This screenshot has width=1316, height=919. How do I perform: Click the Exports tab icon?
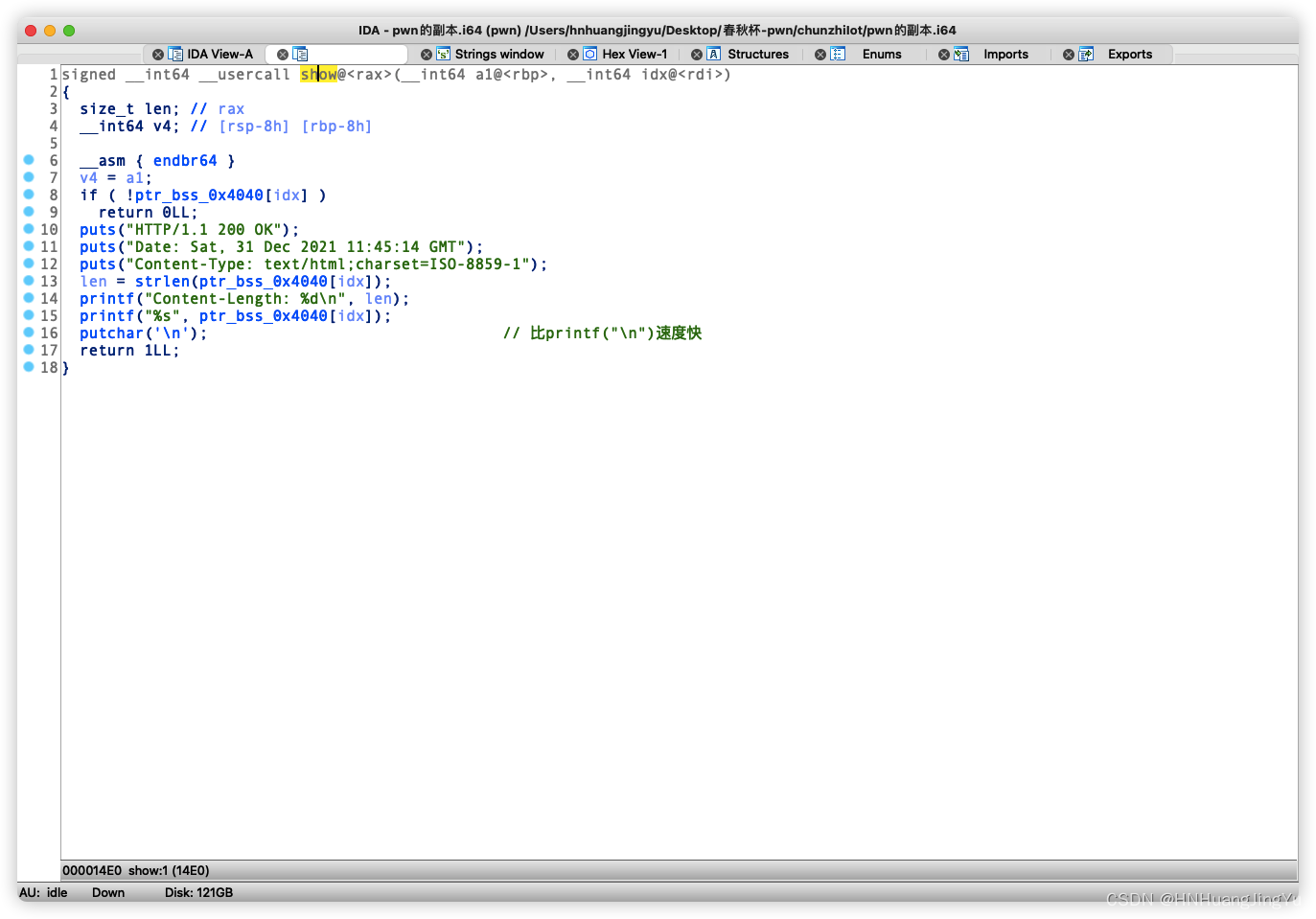tap(1086, 55)
